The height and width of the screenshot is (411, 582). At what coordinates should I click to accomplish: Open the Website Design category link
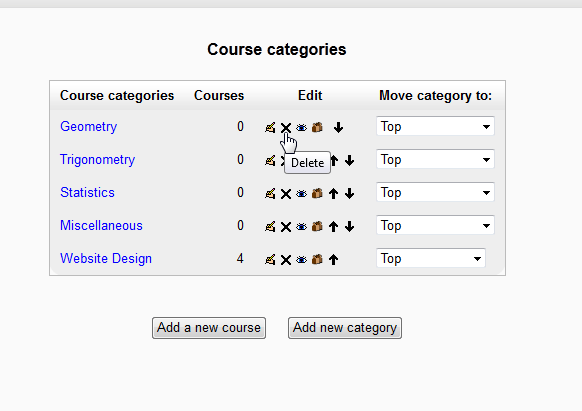(x=106, y=259)
